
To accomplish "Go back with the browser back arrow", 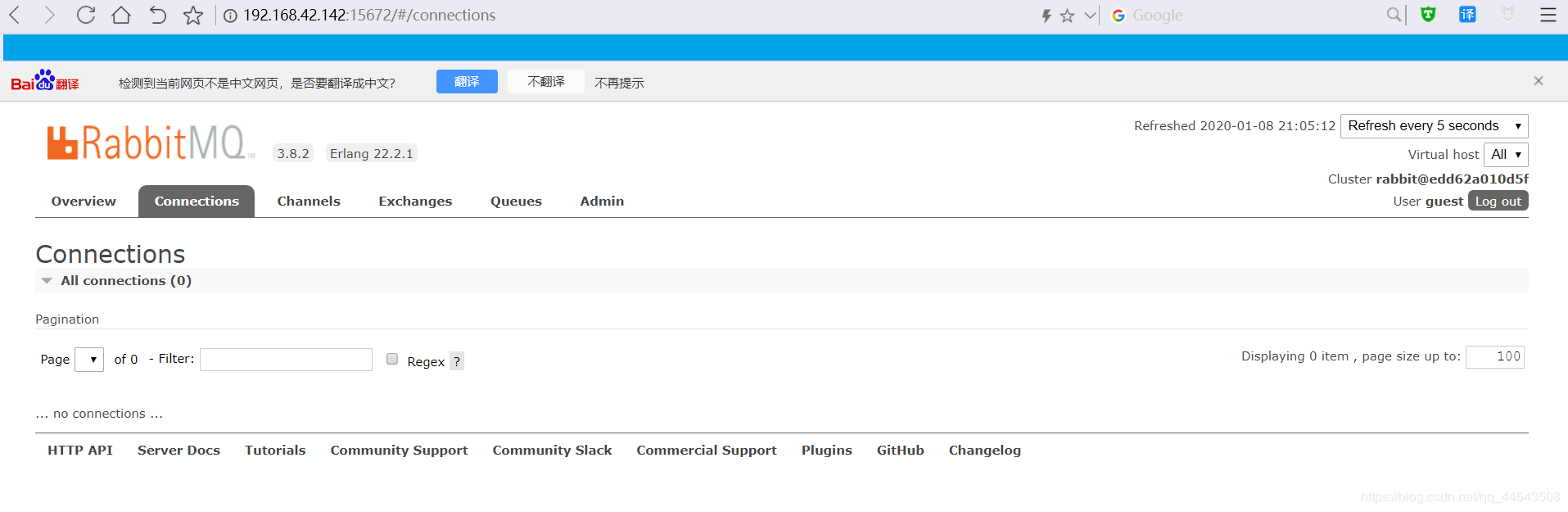I will click(15, 15).
